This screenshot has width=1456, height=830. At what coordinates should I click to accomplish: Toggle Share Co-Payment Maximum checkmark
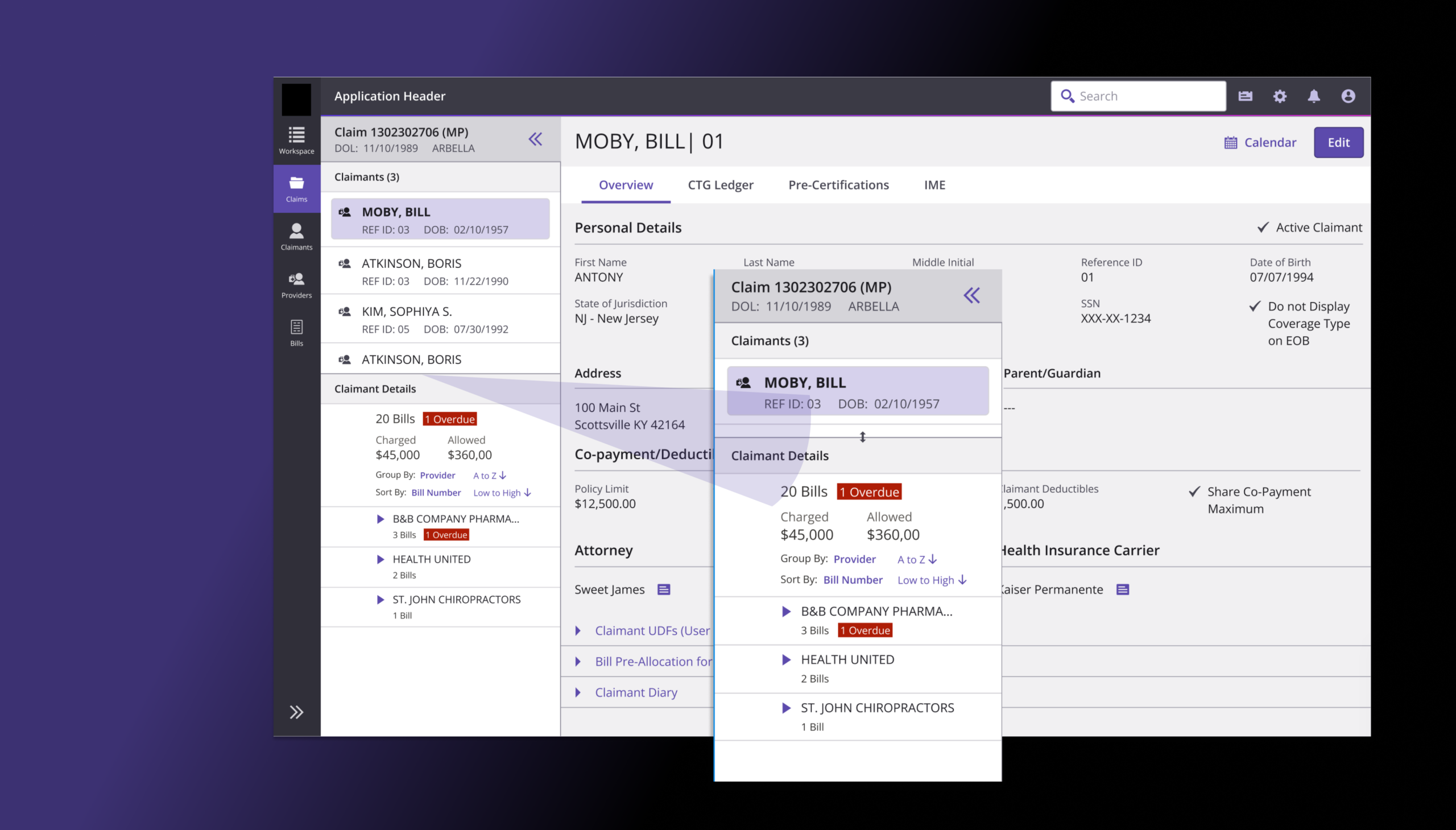click(x=1194, y=492)
